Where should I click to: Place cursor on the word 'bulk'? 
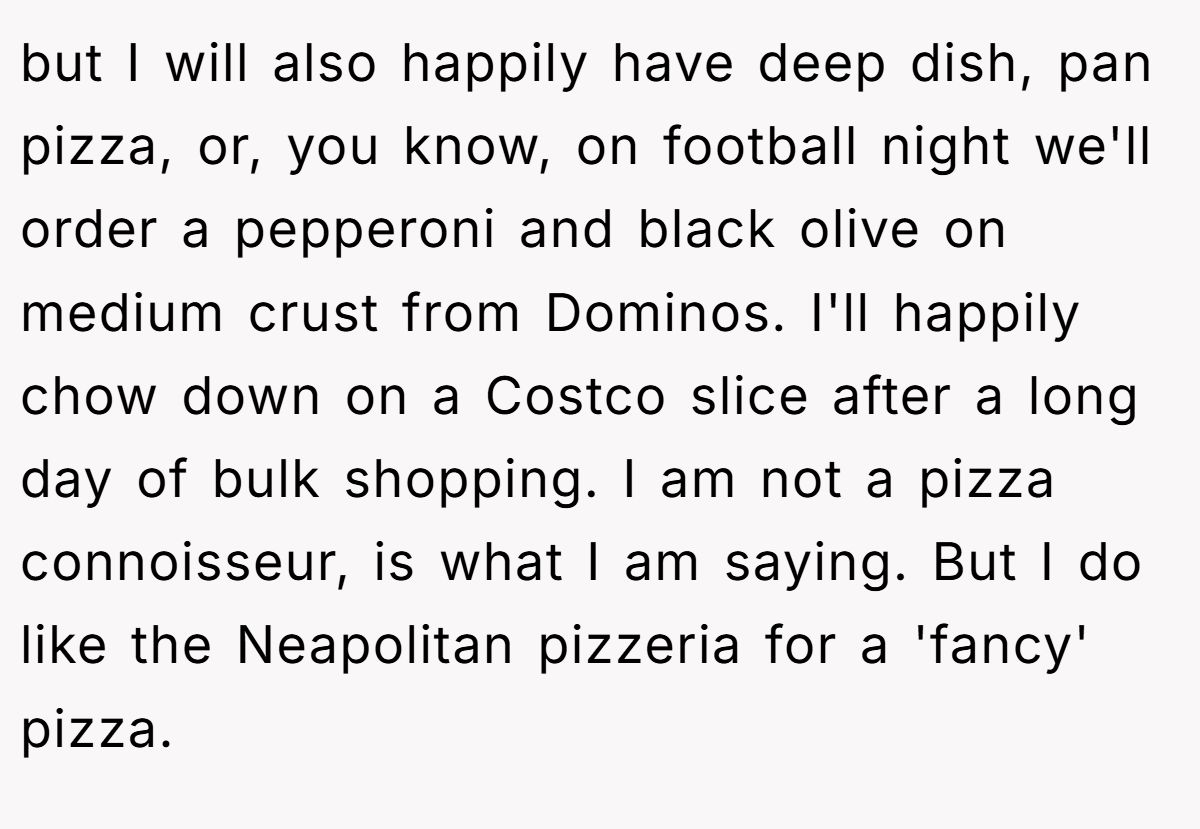265,480
